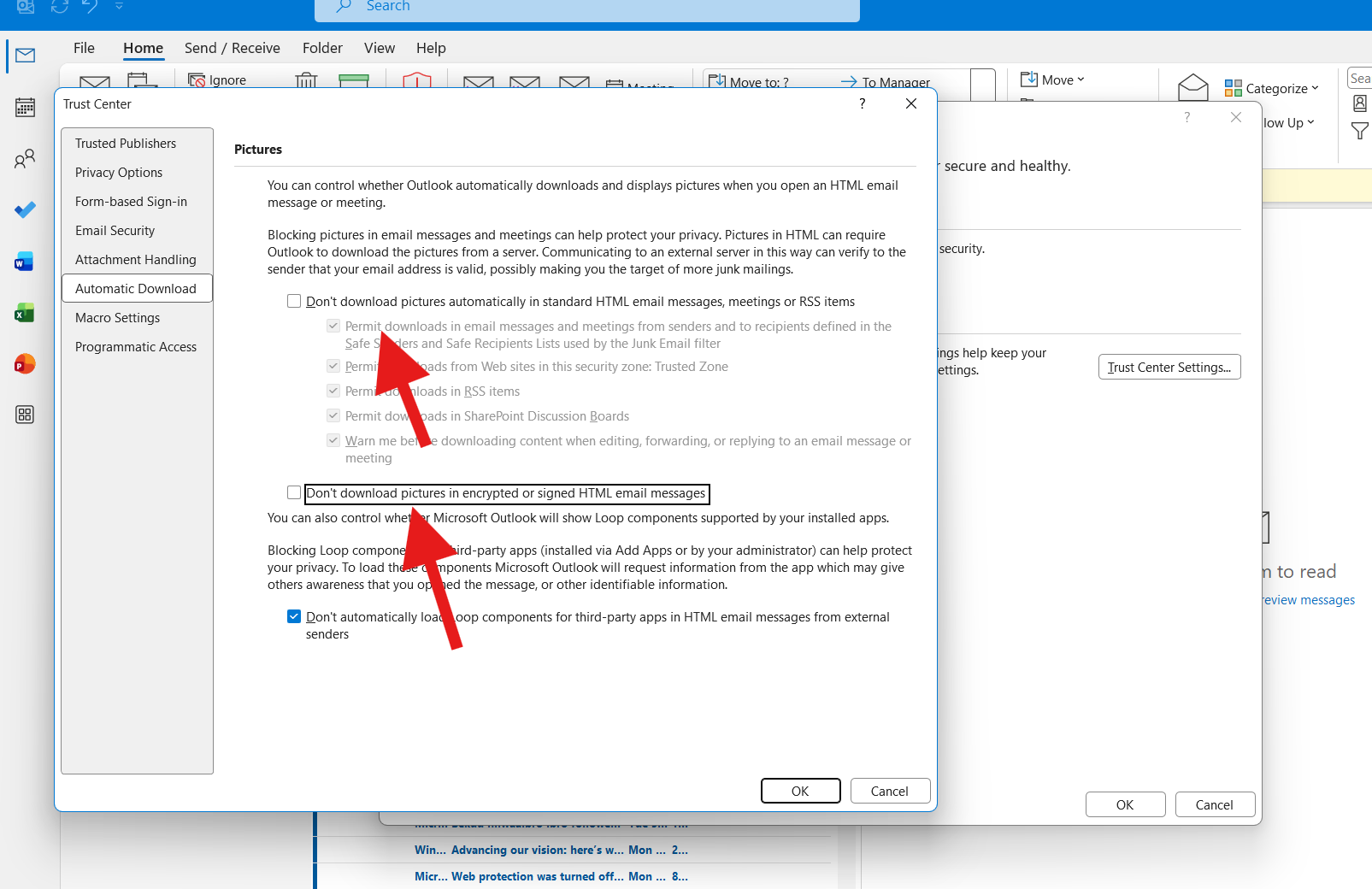Screen dimensions: 1372x889
Task: Open the 'Web protection was turned off' email
Action: point(573,876)
